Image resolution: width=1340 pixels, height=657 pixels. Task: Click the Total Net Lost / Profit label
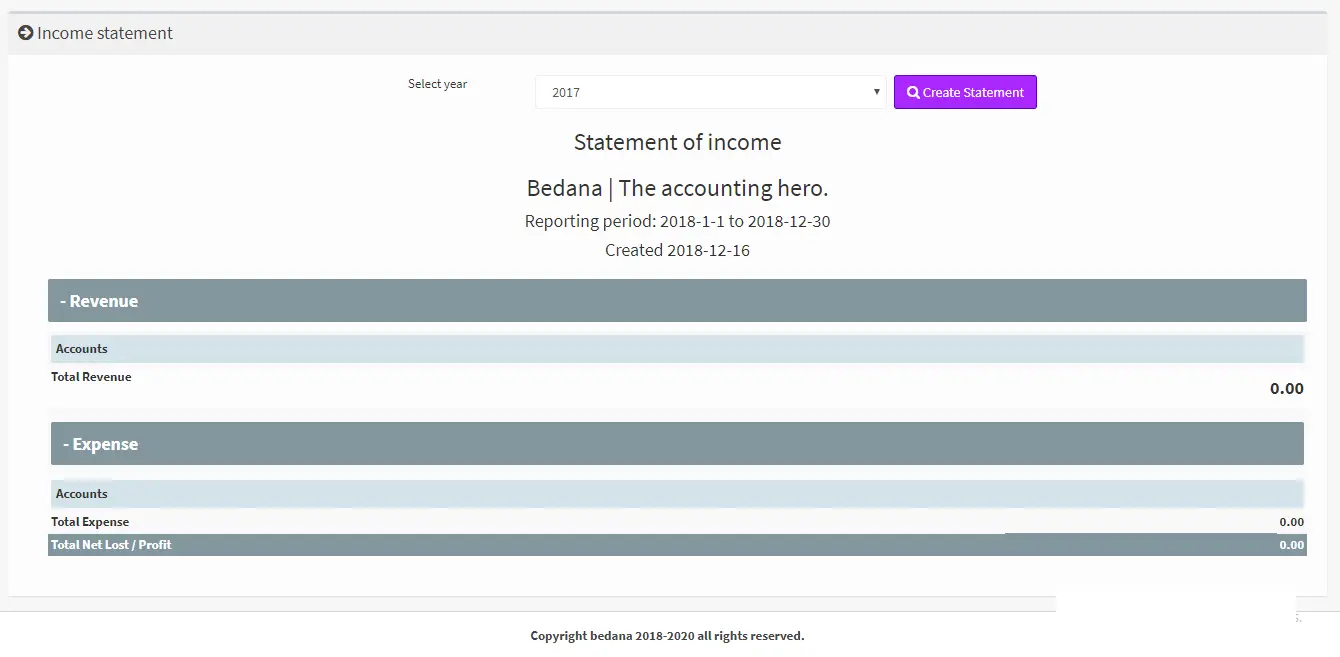111,545
